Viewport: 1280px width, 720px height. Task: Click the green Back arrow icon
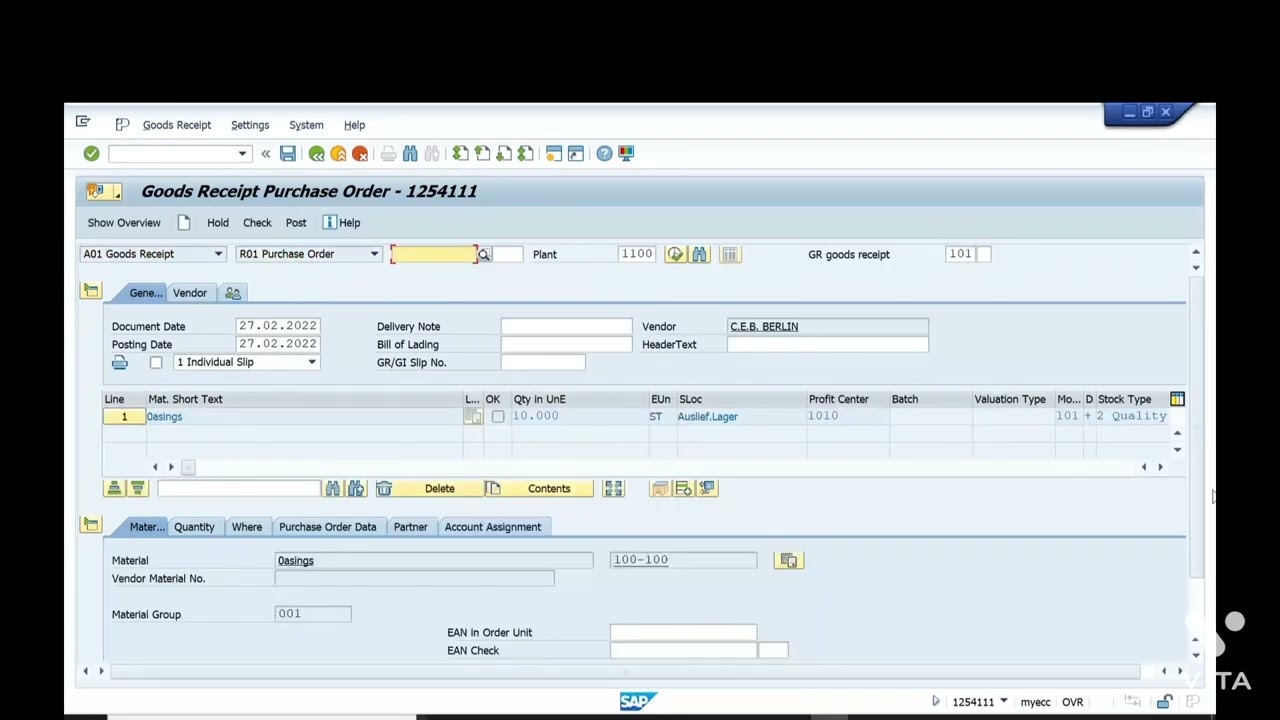(316, 153)
